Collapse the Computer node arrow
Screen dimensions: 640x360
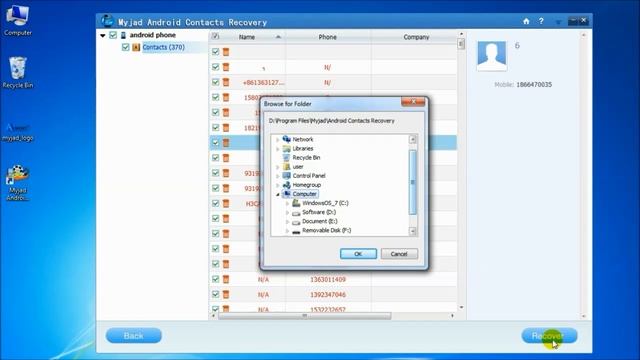coord(278,194)
